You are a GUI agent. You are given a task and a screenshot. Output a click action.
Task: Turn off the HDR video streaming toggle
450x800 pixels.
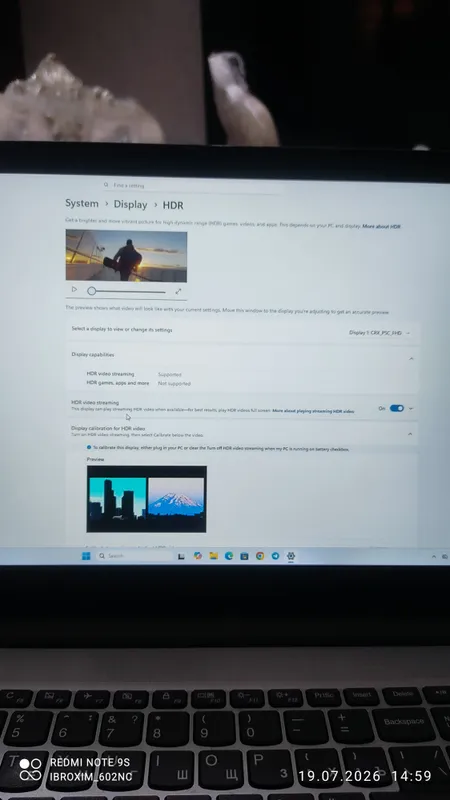click(396, 408)
